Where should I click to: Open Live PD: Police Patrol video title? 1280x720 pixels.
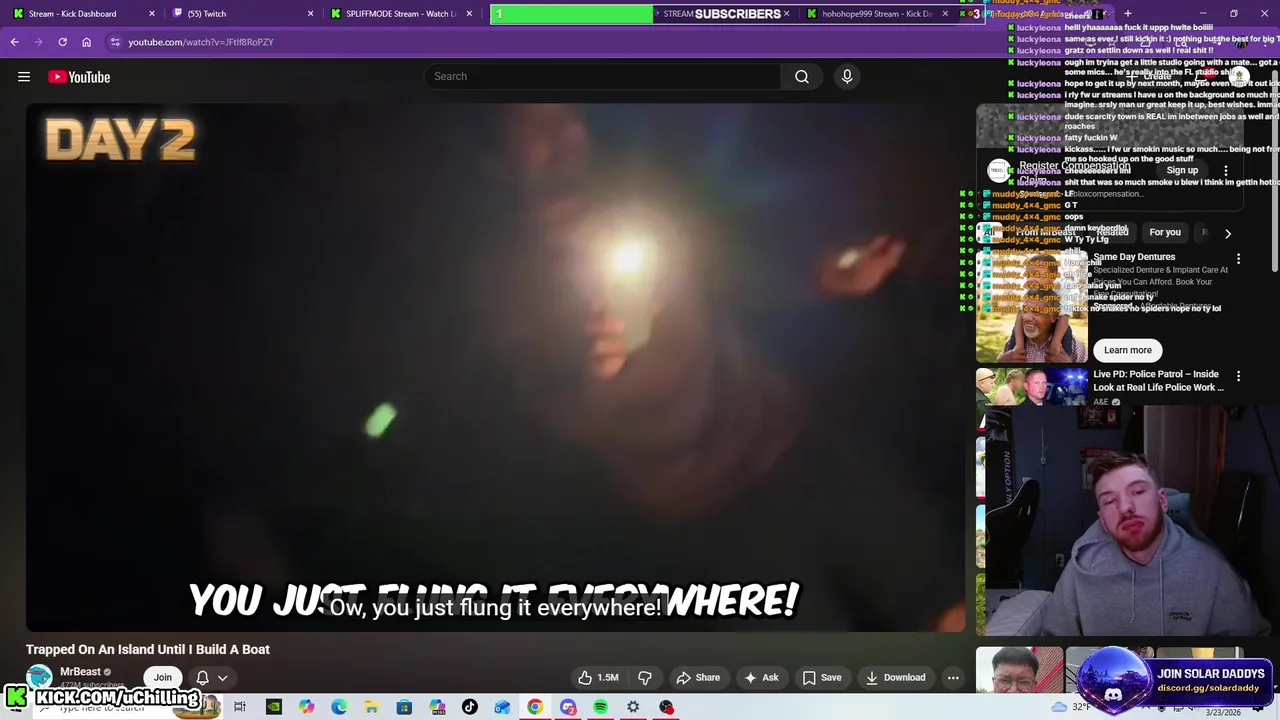tap(1158, 381)
